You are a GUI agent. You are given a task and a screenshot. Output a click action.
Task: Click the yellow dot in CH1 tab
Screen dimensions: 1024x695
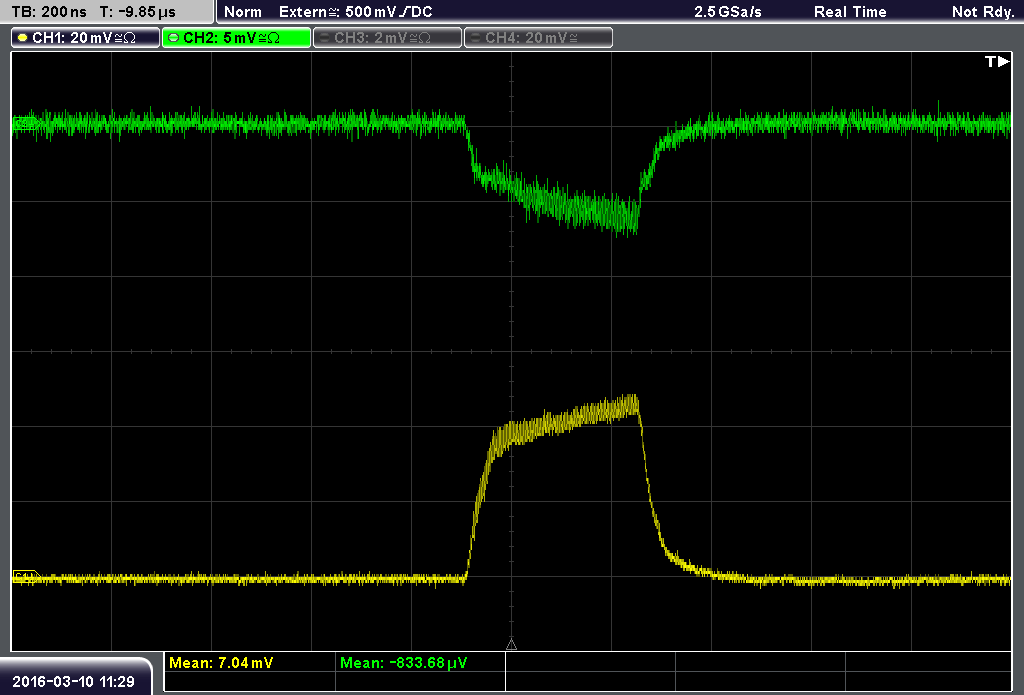pos(23,38)
